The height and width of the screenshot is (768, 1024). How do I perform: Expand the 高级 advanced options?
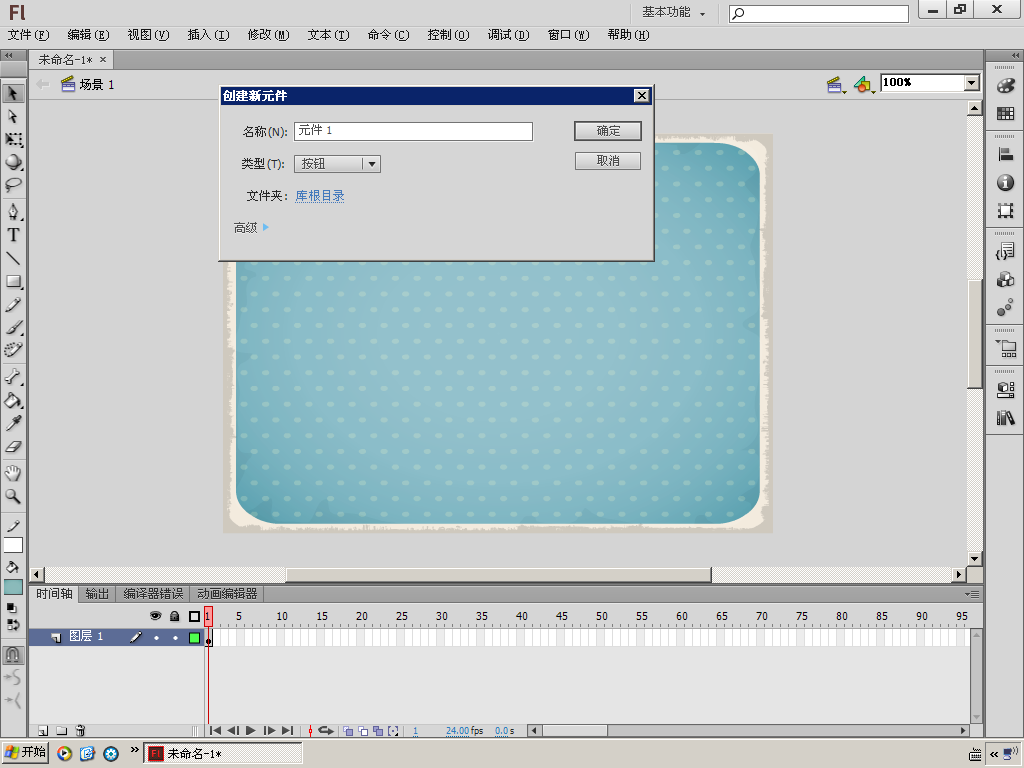click(251, 228)
